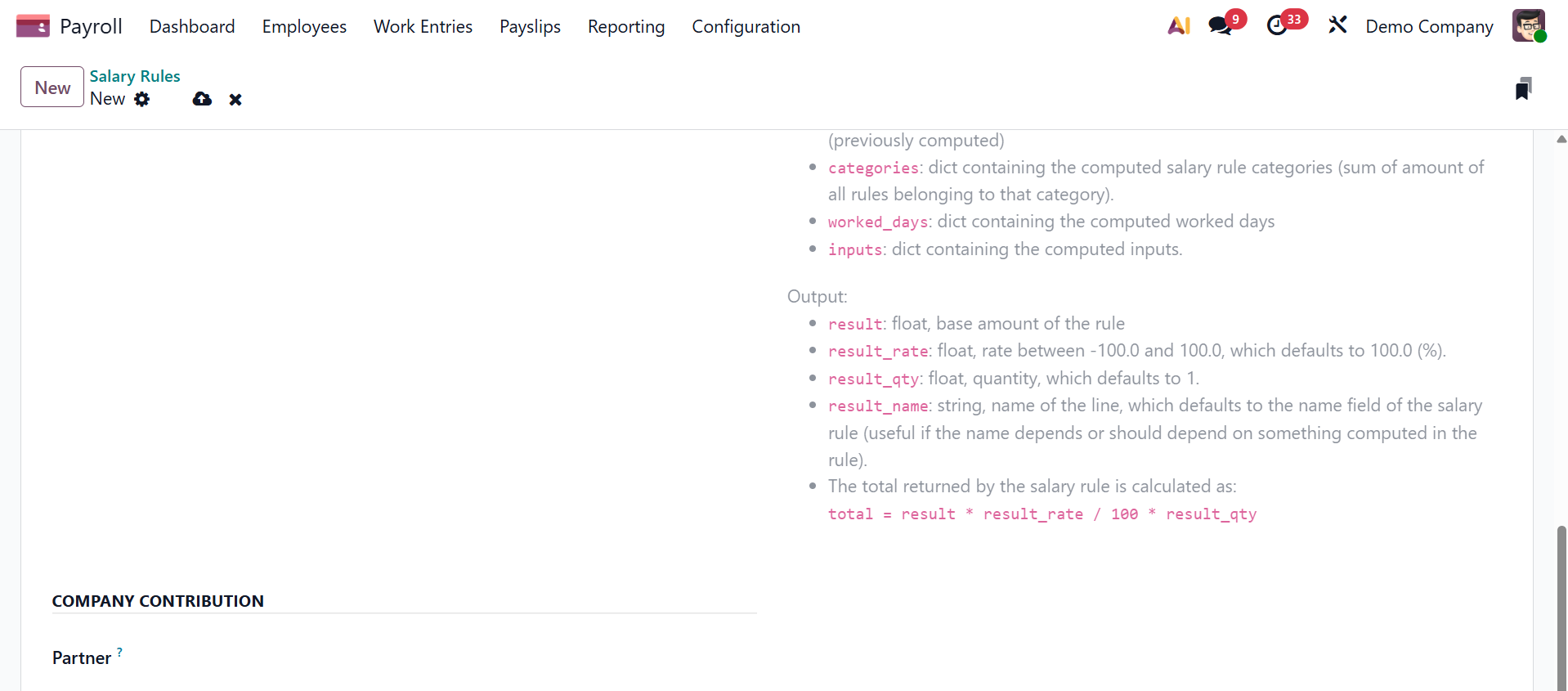This screenshot has height=691, width=1568.
Task: Discard changes with the X icon
Action: click(235, 100)
